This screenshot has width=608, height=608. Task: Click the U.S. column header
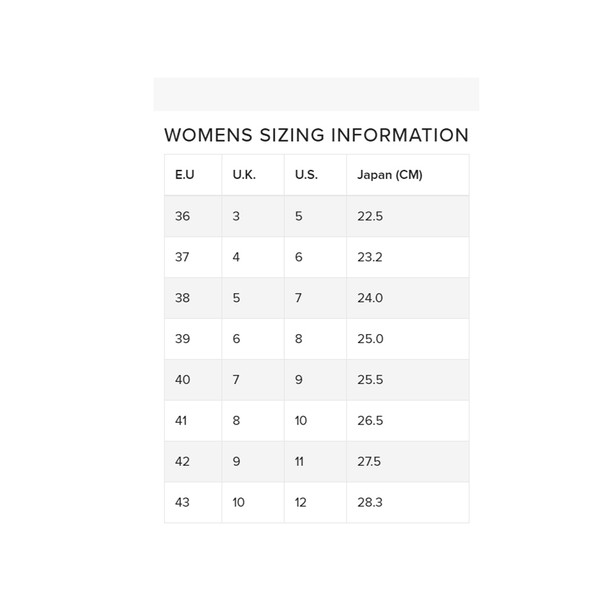pos(306,175)
